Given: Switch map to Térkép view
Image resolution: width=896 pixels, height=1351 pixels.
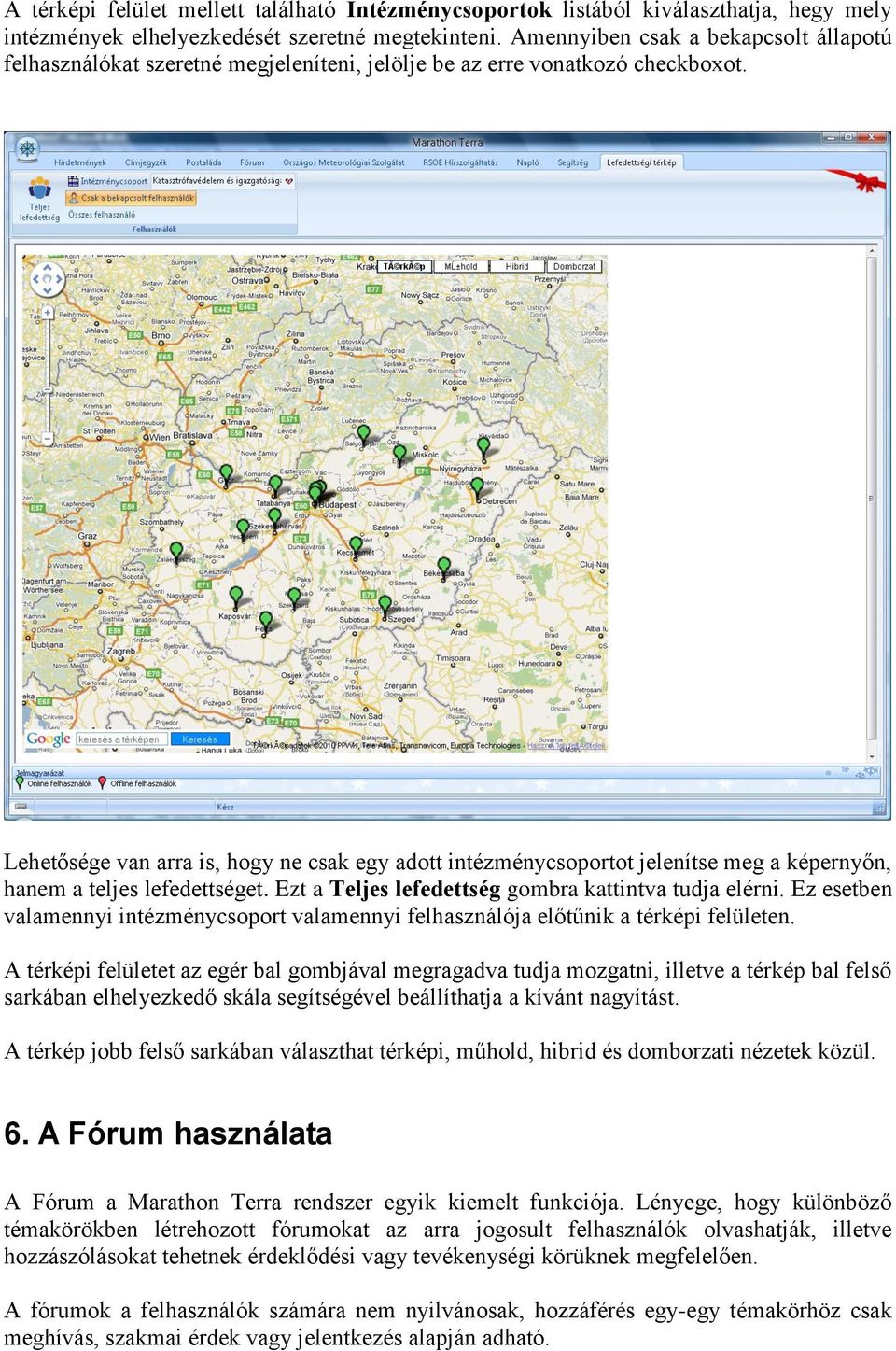Looking at the screenshot, I should (x=403, y=266).
